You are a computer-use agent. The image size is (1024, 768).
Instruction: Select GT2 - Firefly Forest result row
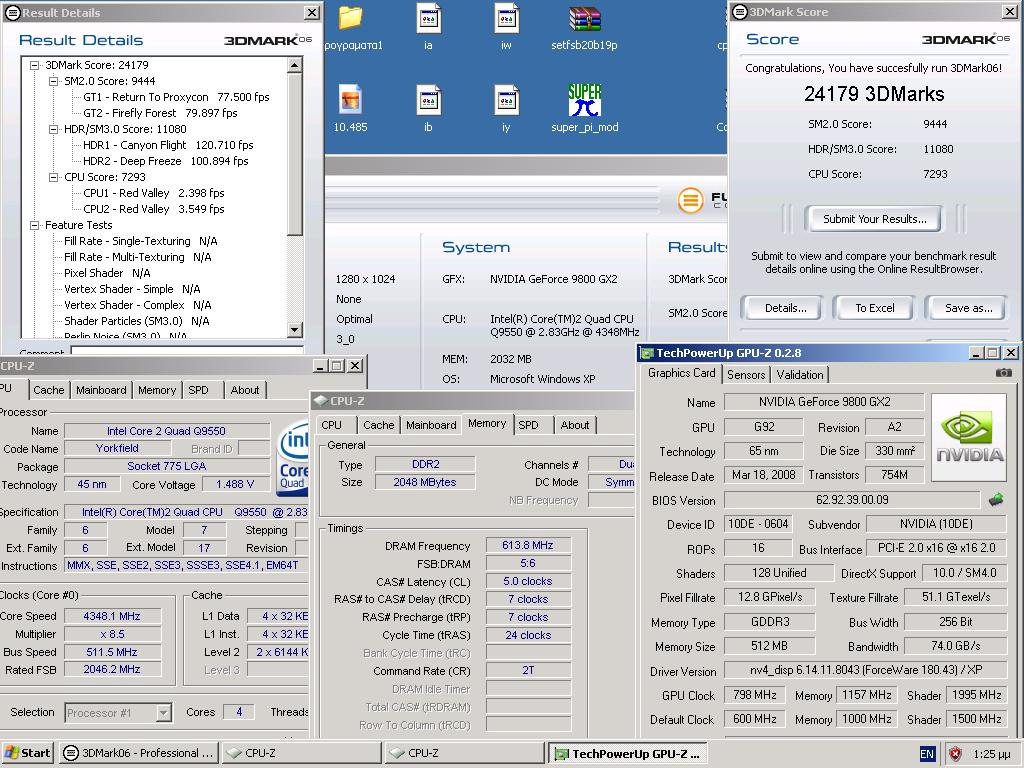tap(160, 113)
